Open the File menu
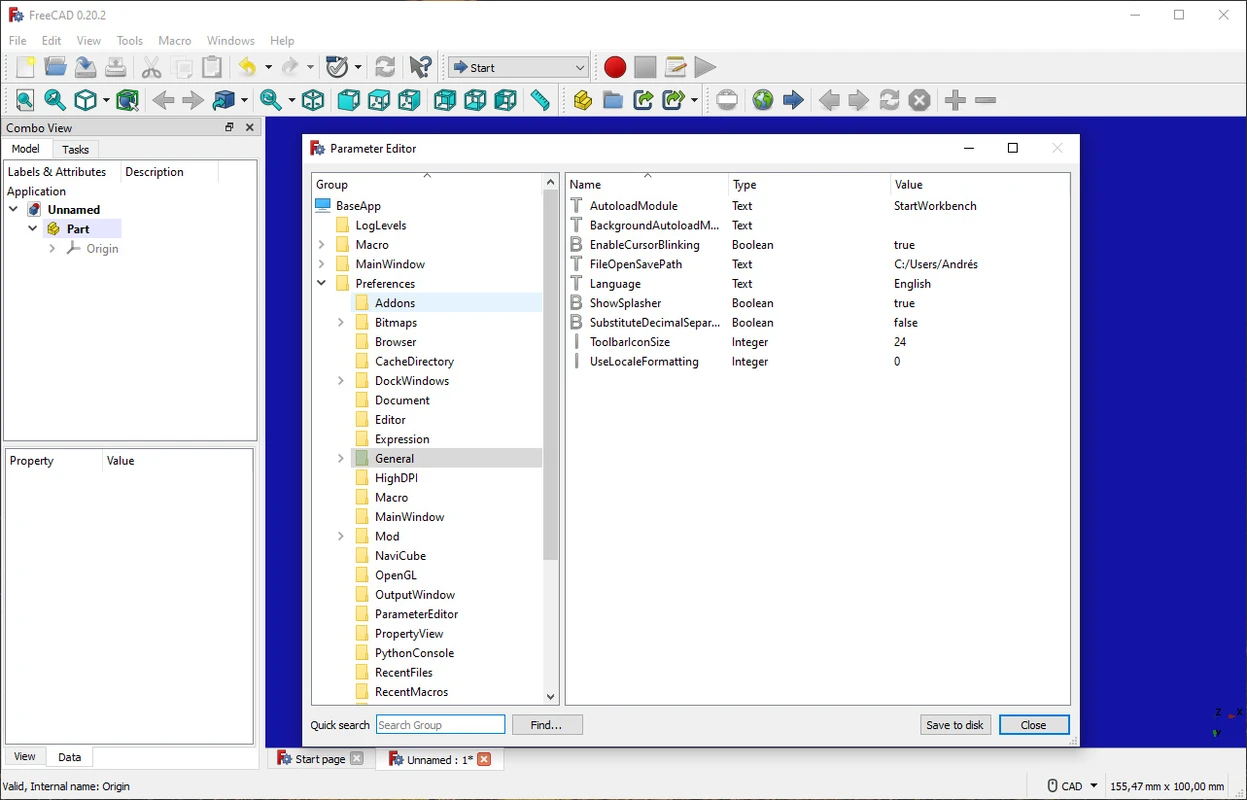The image size is (1247, 800). pos(18,41)
